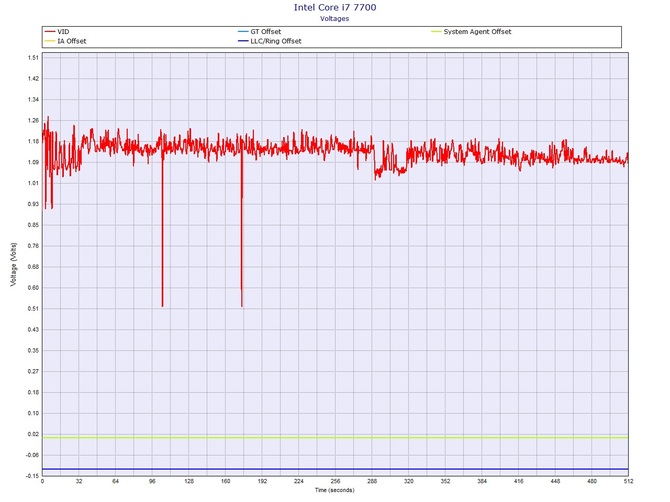This screenshot has height=502, width=670.
Task: Click the System Agent Offset legend entry
Action: [x=471, y=32]
